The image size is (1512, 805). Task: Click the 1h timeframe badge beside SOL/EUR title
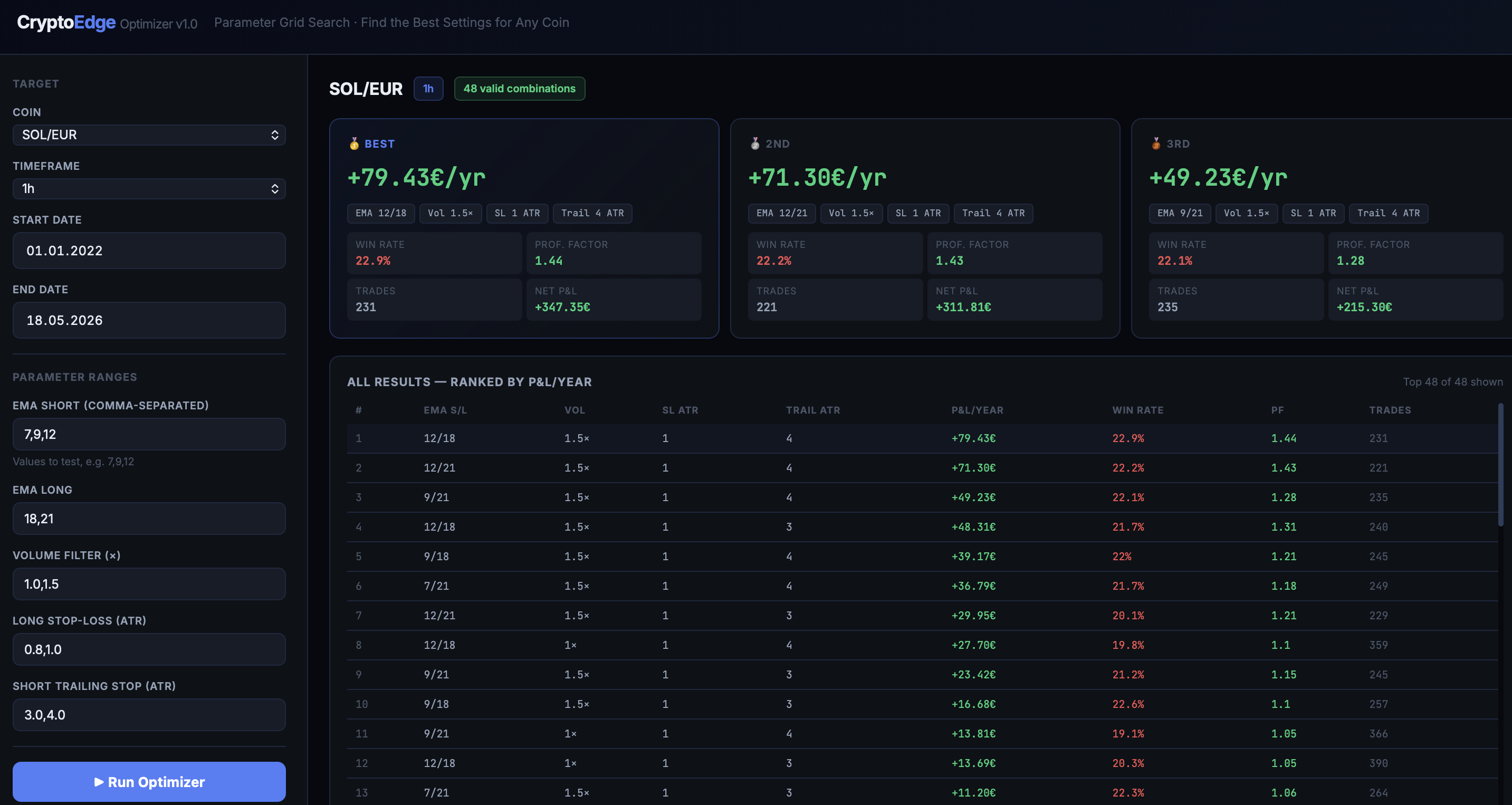point(428,89)
